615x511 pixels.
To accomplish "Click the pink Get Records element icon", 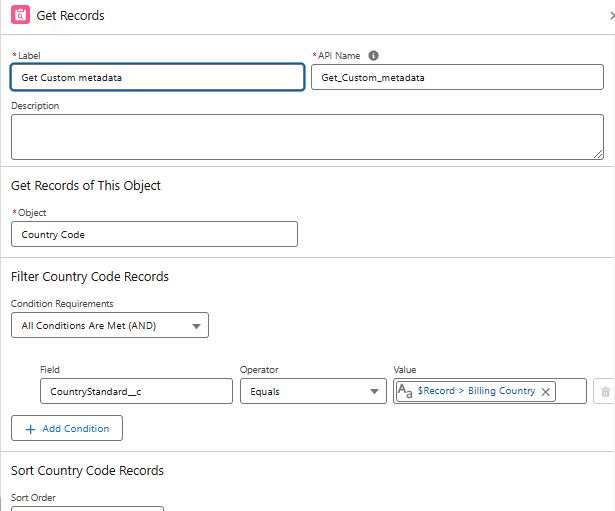I will pos(20,15).
